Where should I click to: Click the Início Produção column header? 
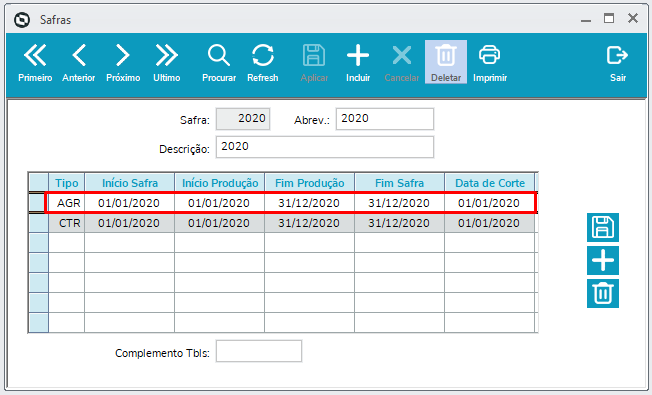(x=220, y=183)
